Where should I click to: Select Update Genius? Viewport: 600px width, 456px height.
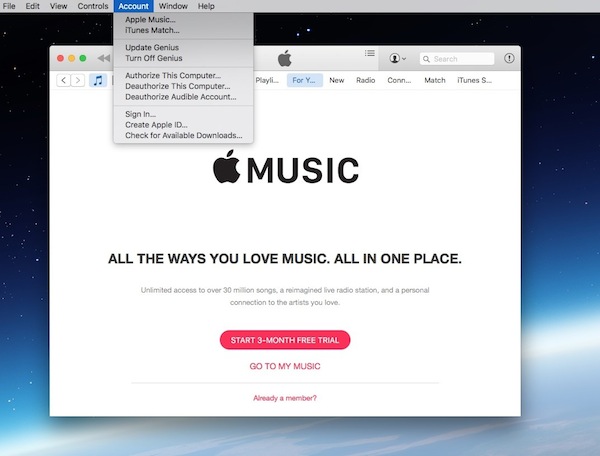(x=184, y=47)
